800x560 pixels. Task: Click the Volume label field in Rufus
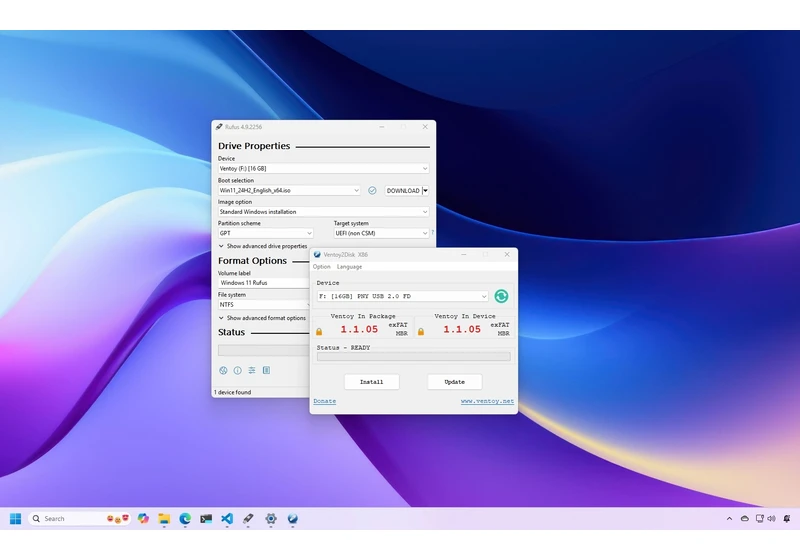point(264,283)
